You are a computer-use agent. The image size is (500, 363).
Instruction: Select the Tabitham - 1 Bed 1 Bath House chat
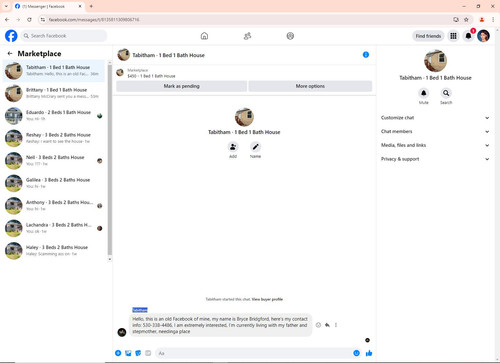[x=54, y=71]
